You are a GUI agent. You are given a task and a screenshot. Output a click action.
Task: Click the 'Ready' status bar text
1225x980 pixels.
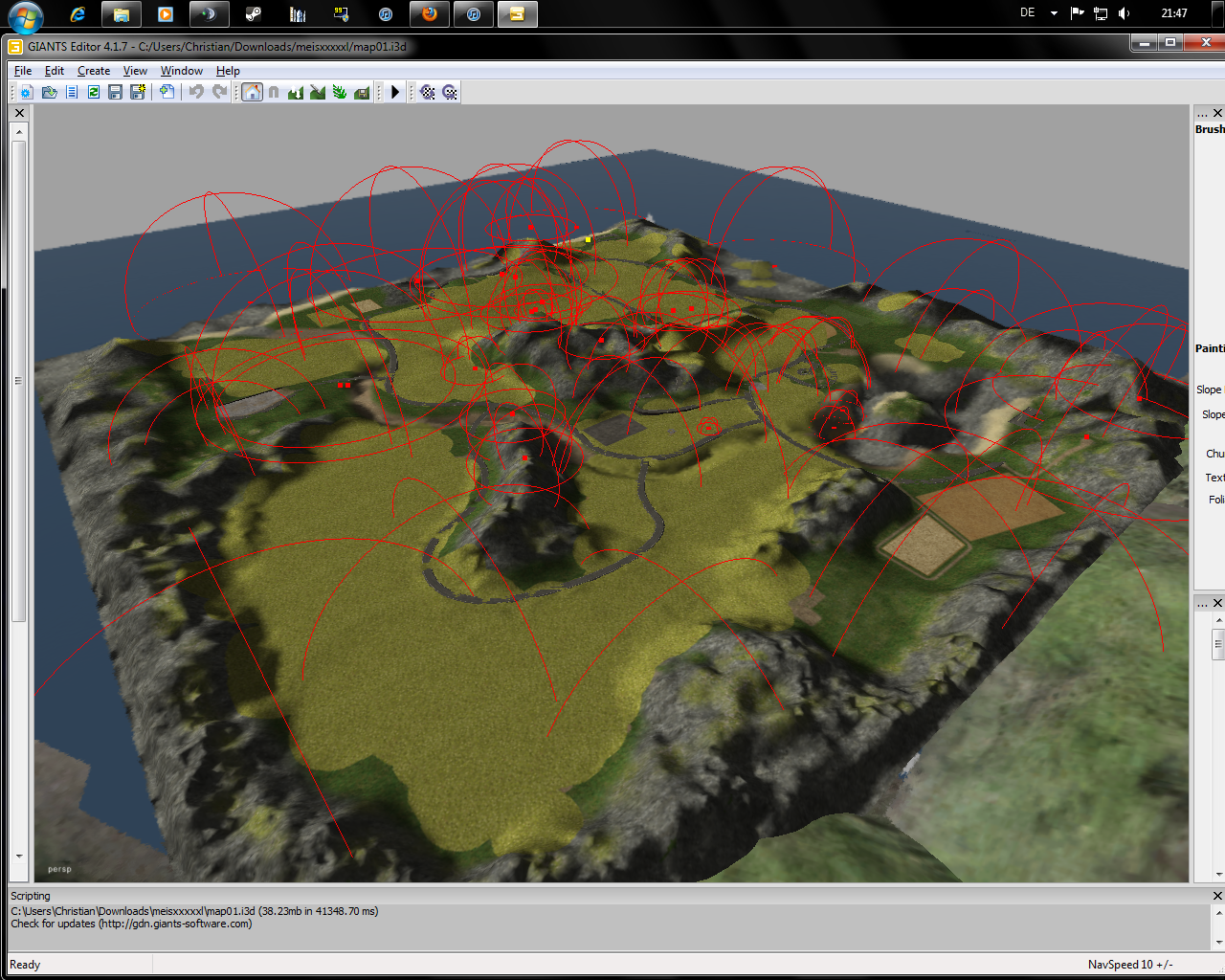point(25,965)
